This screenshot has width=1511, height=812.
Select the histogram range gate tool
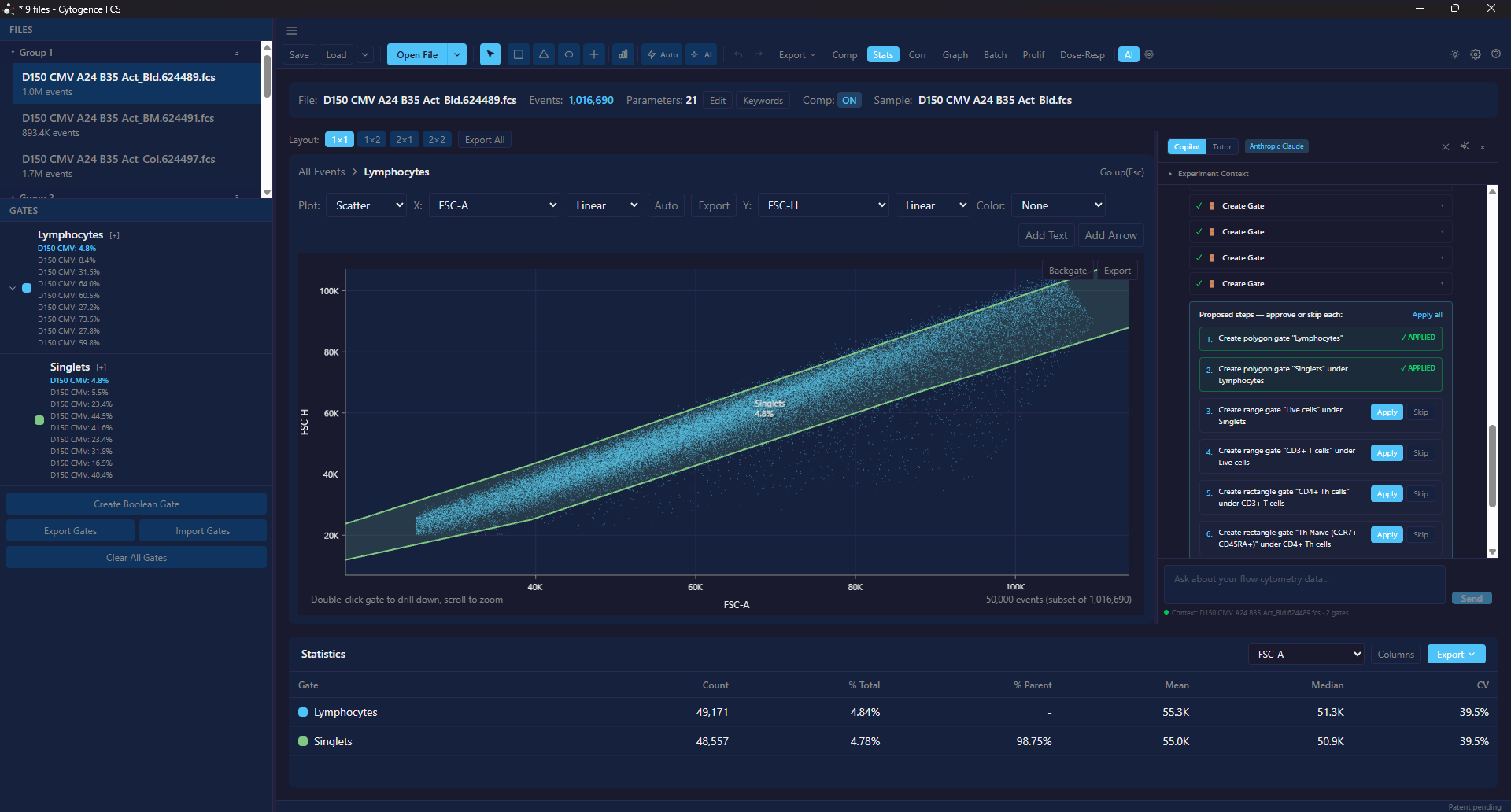(x=623, y=54)
